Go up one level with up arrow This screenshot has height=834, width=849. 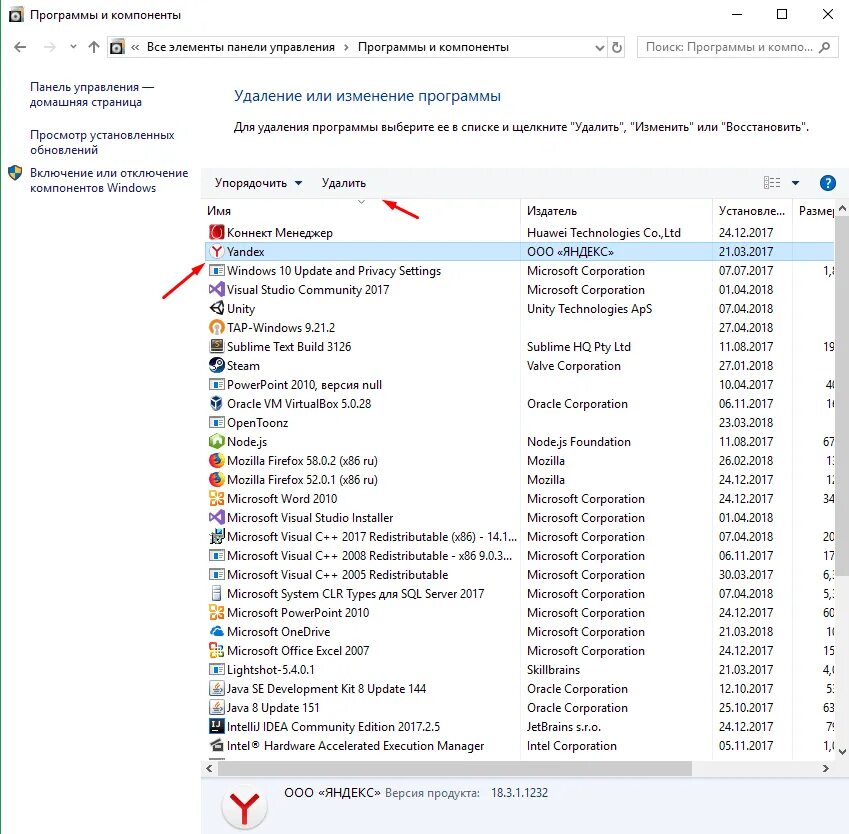tap(94, 47)
